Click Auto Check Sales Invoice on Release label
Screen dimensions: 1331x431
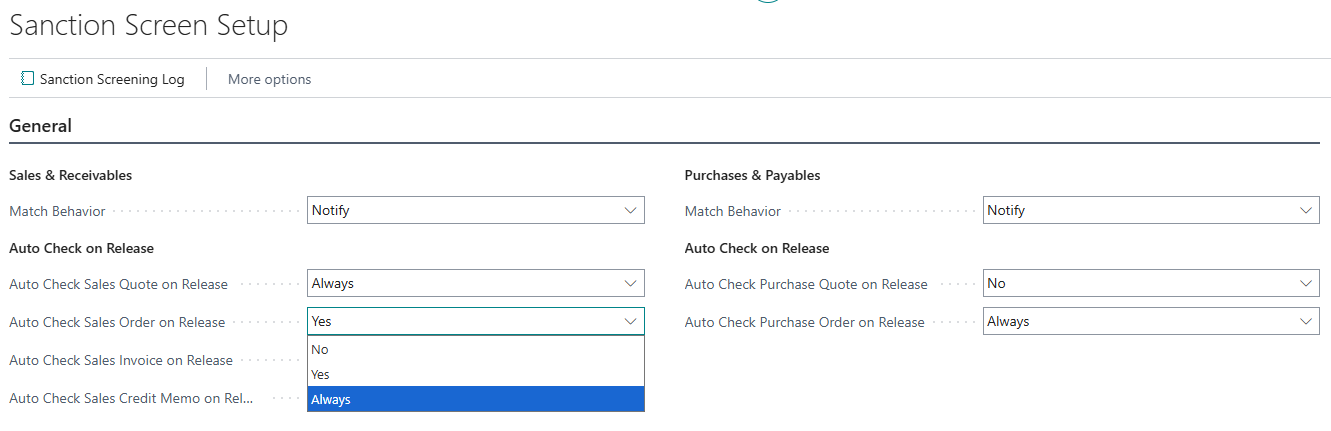[x=121, y=360]
